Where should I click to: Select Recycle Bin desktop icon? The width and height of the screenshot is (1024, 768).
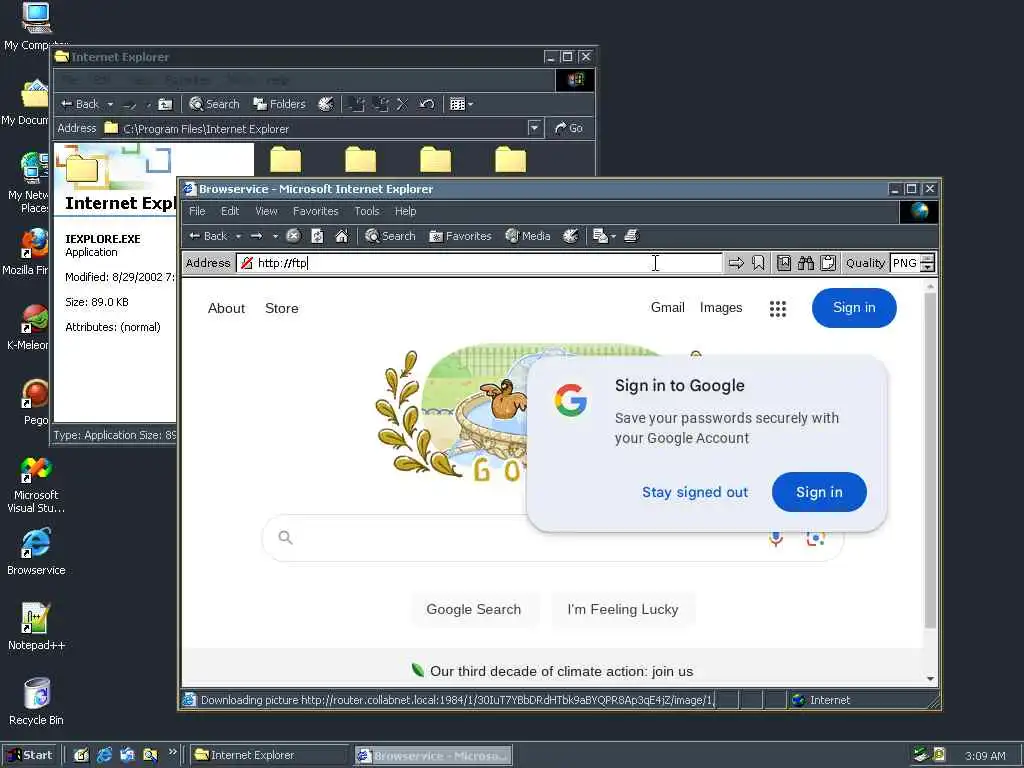(37, 701)
